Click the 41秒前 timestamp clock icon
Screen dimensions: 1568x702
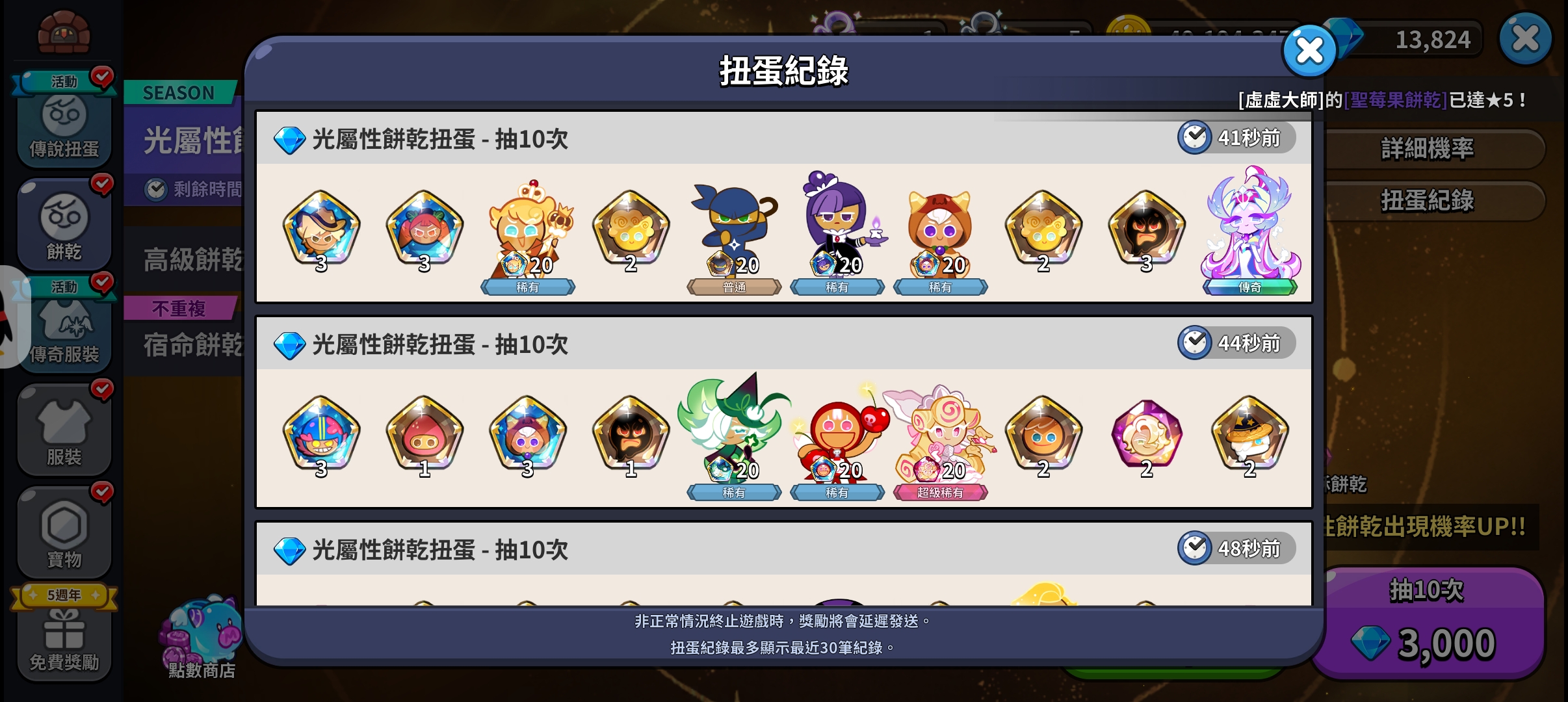point(1195,137)
